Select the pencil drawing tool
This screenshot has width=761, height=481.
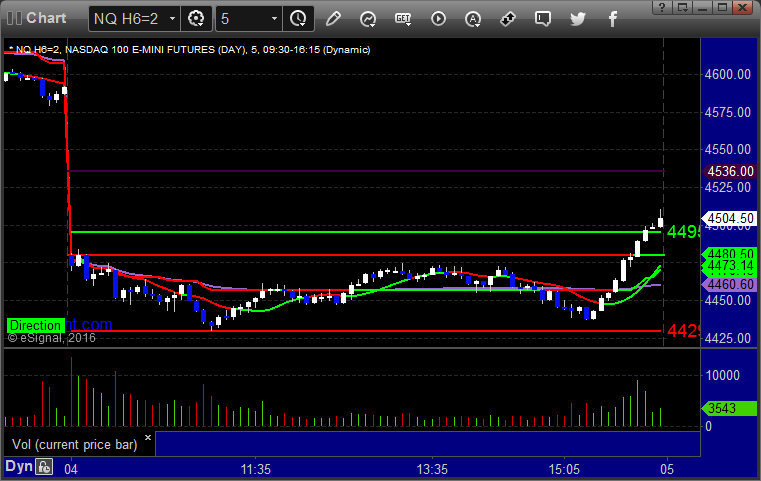[333, 19]
